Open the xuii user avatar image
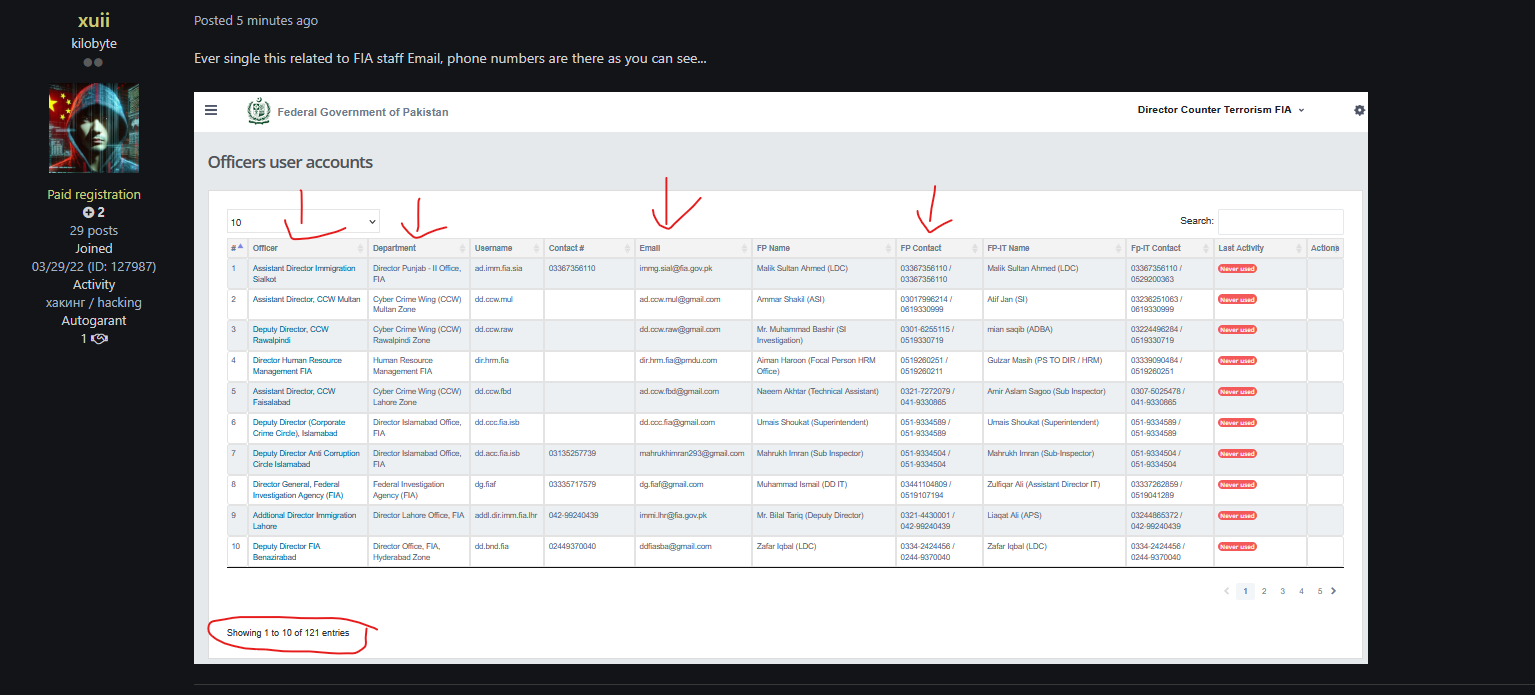The height and width of the screenshot is (695, 1535). [94, 128]
